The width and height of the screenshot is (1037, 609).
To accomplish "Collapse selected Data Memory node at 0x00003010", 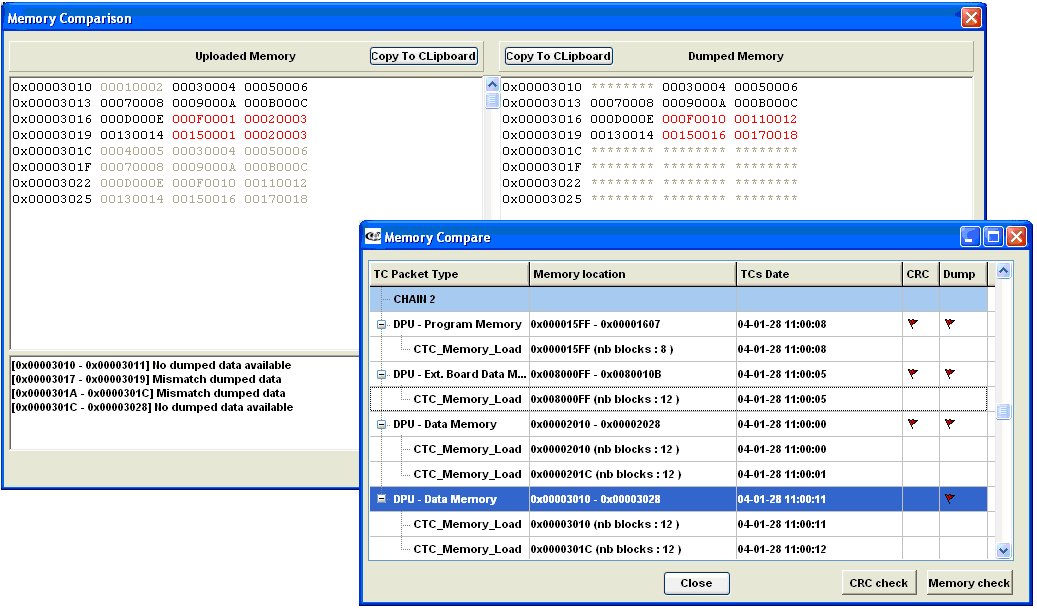I will coord(381,499).
